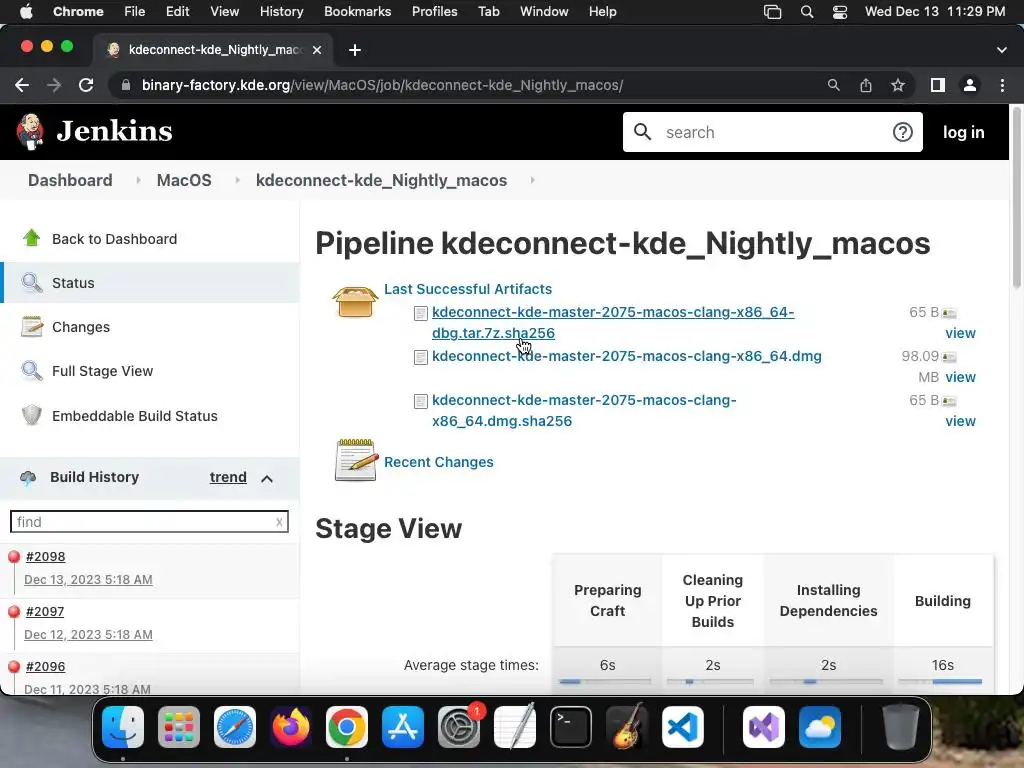Click the trend link in Build History
The height and width of the screenshot is (768, 1024).
click(228, 477)
